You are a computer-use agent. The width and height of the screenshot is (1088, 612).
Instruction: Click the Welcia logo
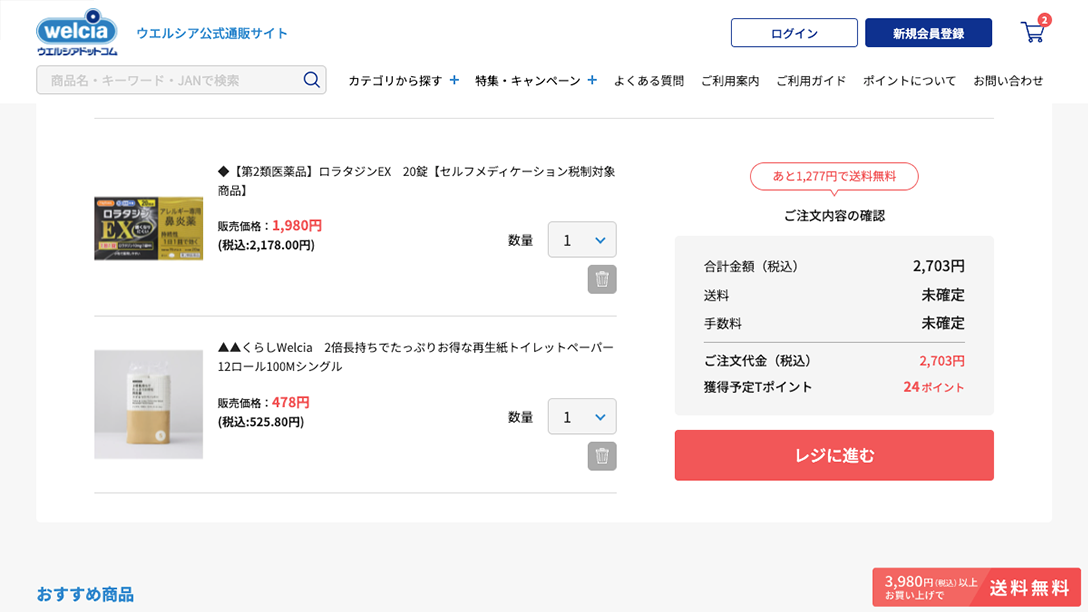77,32
